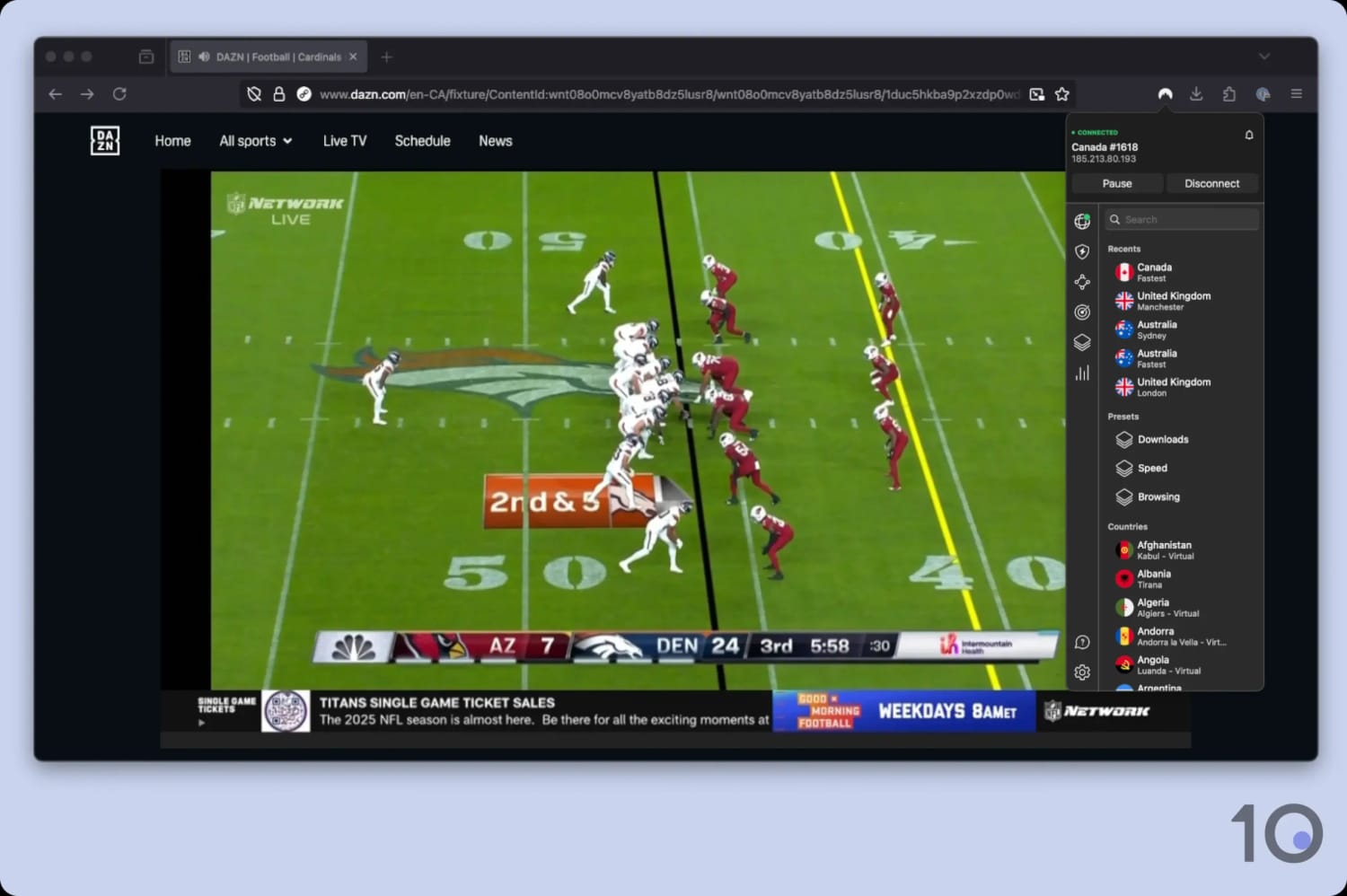The image size is (1347, 896).
Task: Go to the DAZN Home page
Action: coord(172,141)
